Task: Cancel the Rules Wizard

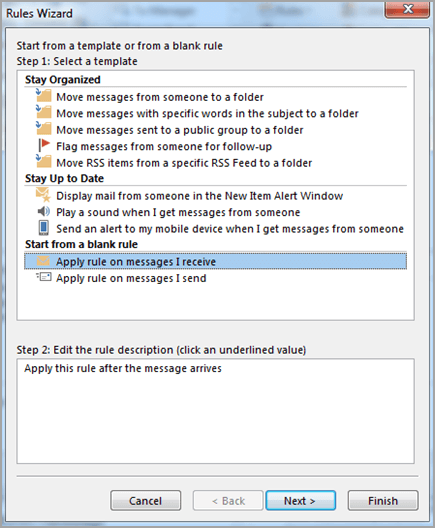Action: 145,501
